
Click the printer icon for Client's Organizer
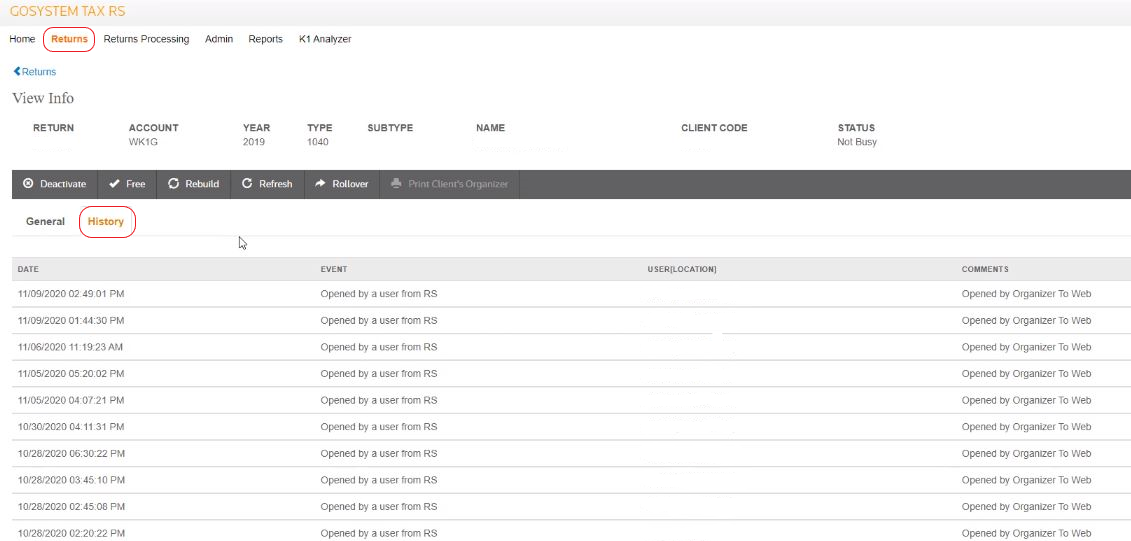[396, 184]
